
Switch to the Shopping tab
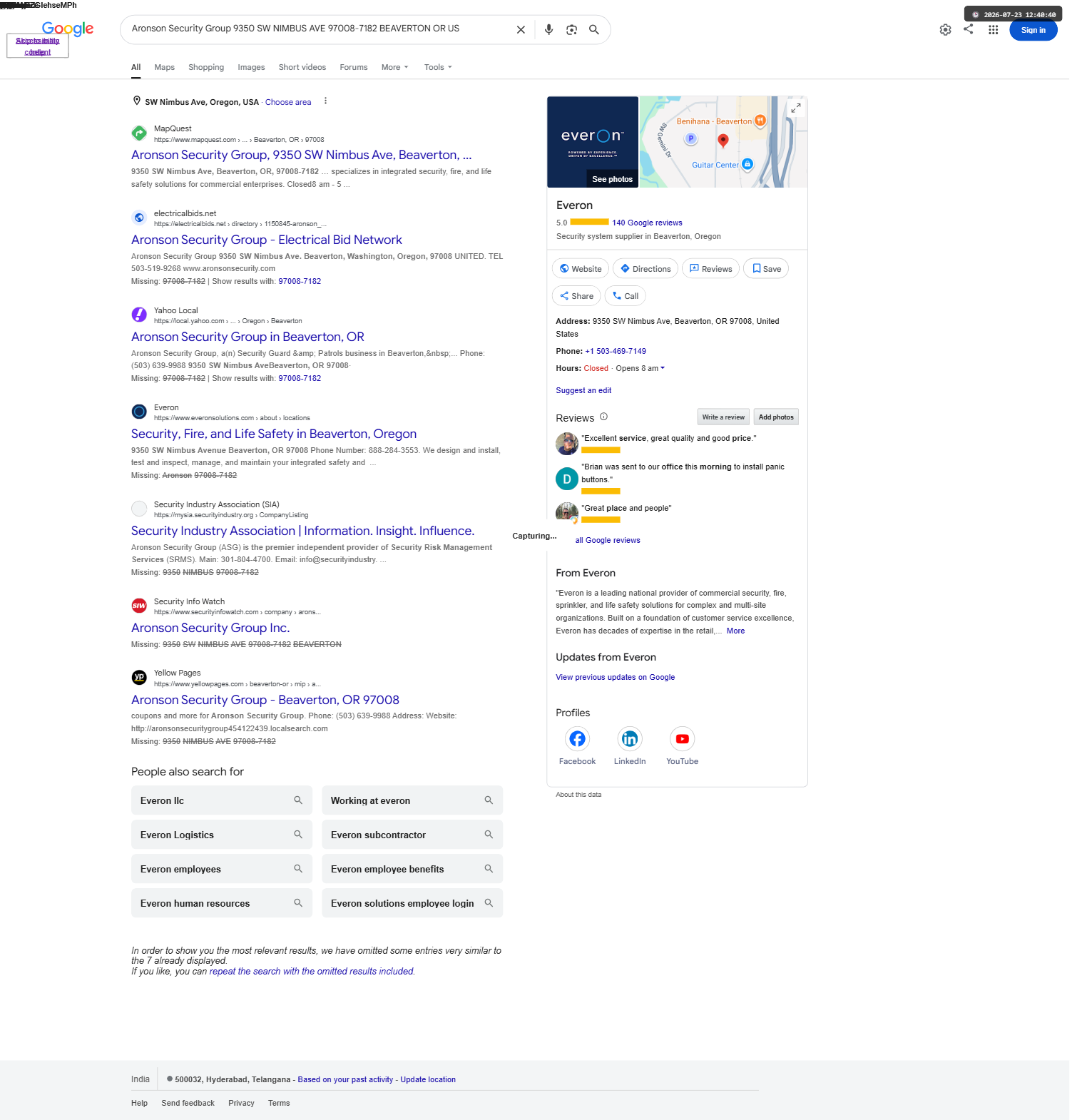206,67
